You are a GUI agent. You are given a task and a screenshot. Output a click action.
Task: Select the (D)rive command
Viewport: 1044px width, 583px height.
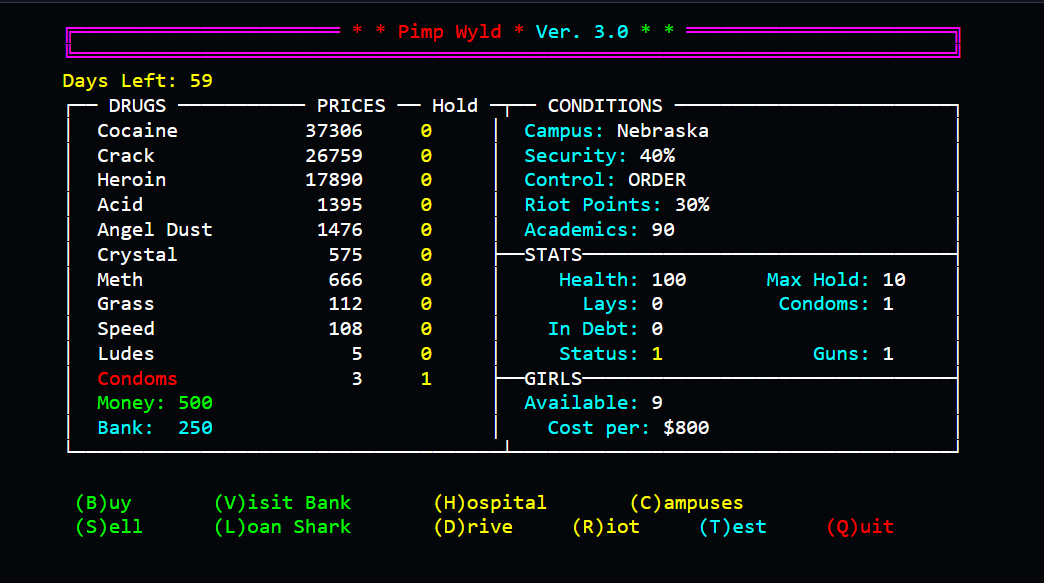[473, 527]
